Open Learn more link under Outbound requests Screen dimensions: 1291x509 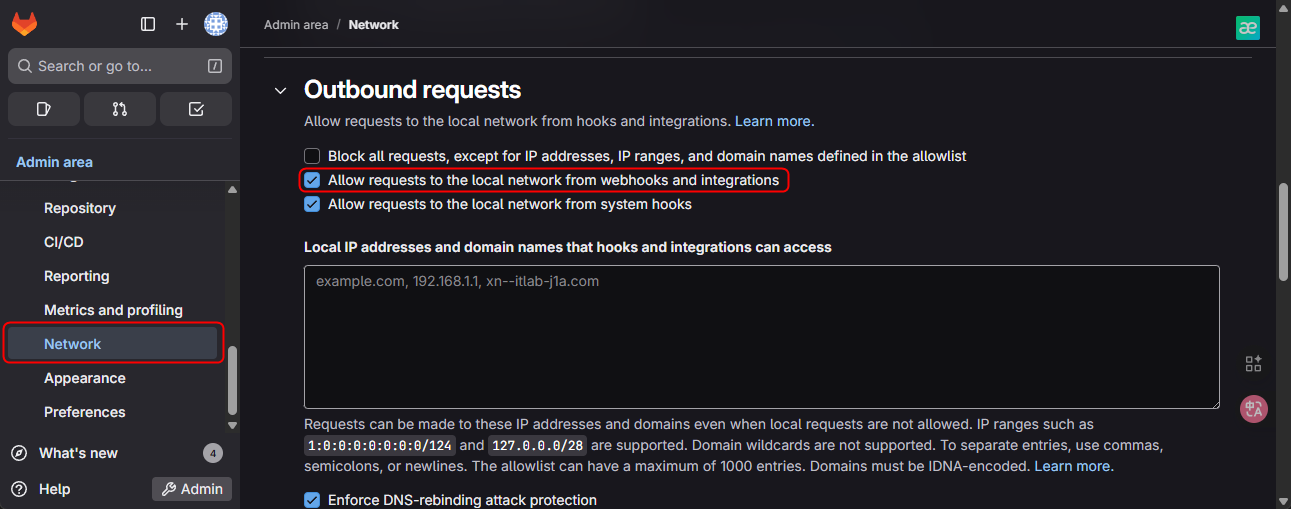tap(774, 121)
